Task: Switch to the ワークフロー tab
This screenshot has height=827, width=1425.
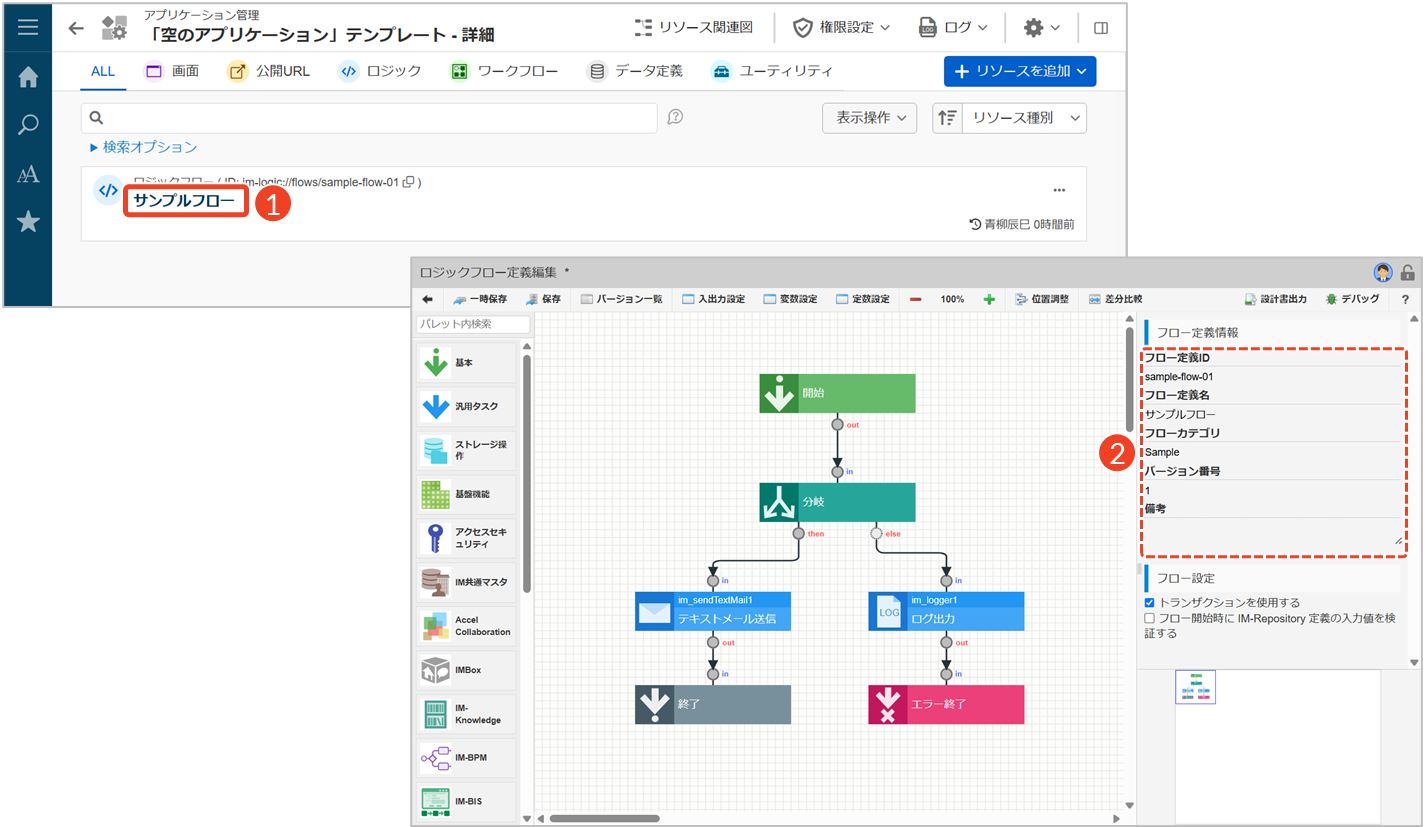Action: [x=504, y=71]
